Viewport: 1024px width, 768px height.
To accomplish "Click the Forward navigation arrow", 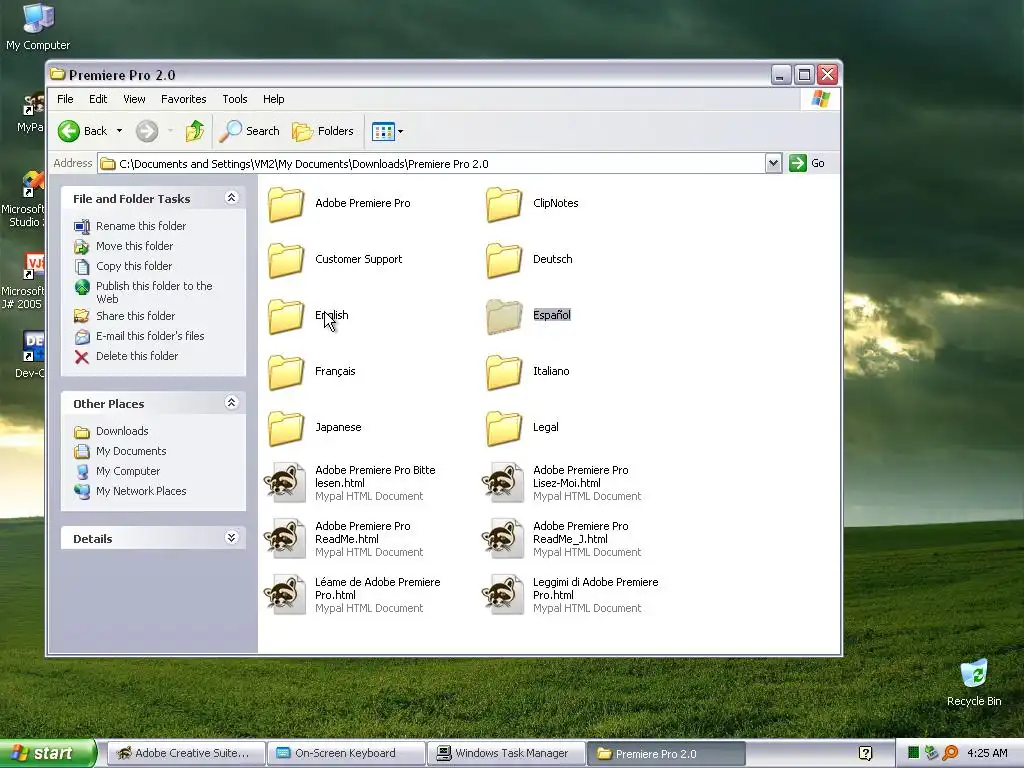I will [147, 131].
